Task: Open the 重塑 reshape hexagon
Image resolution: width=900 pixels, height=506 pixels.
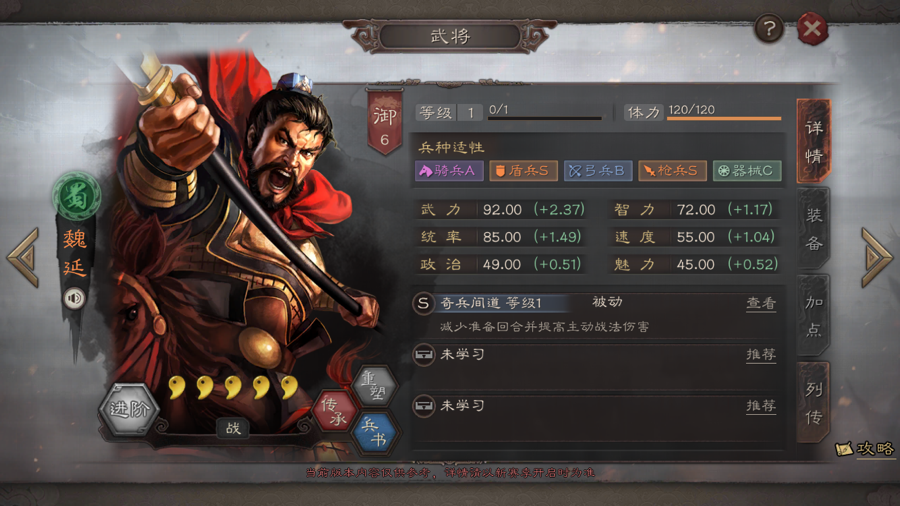Action: tap(375, 386)
